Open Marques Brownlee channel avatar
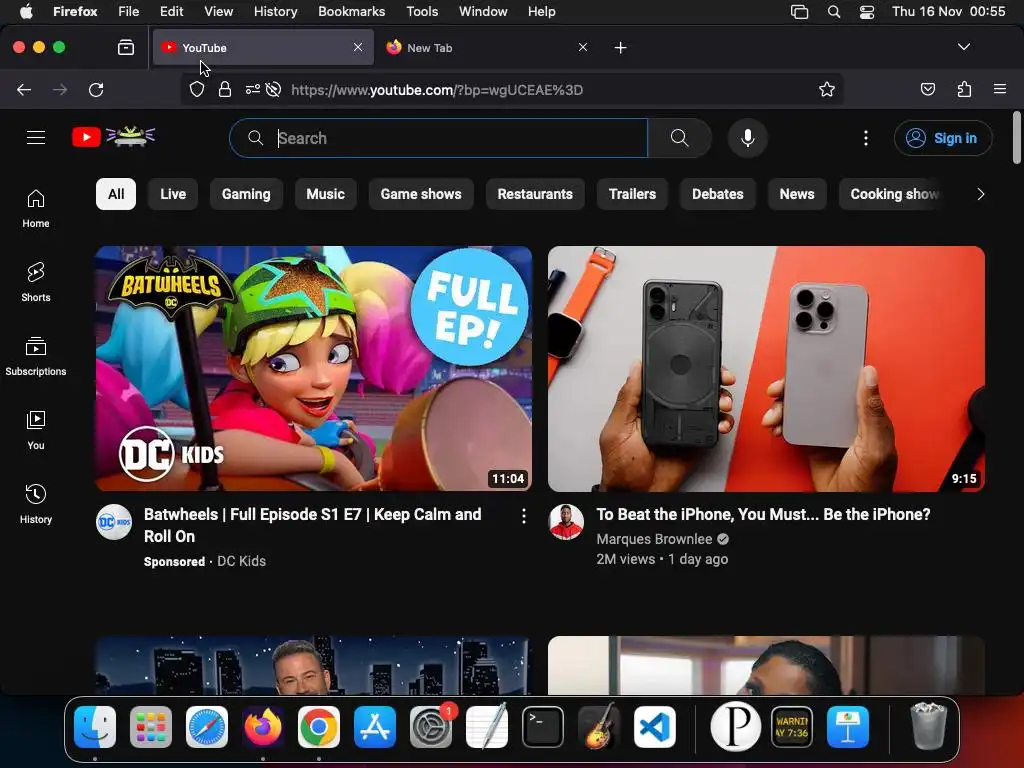This screenshot has height=768, width=1024. (566, 522)
